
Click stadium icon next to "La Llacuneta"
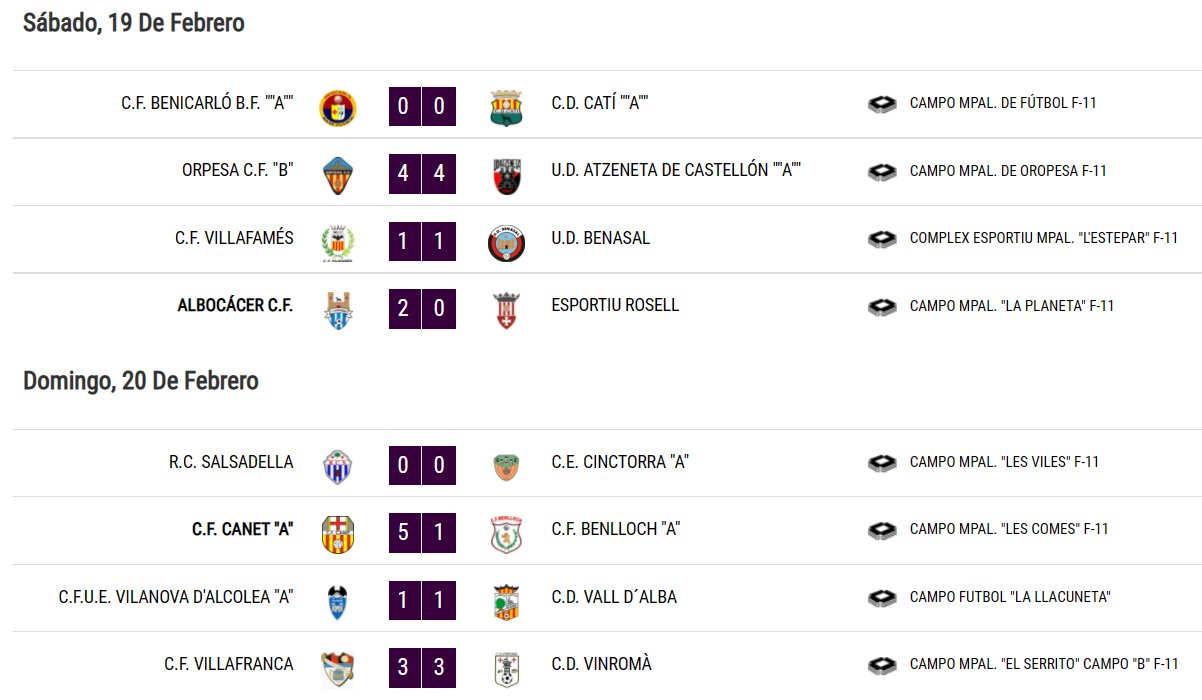[882, 597]
